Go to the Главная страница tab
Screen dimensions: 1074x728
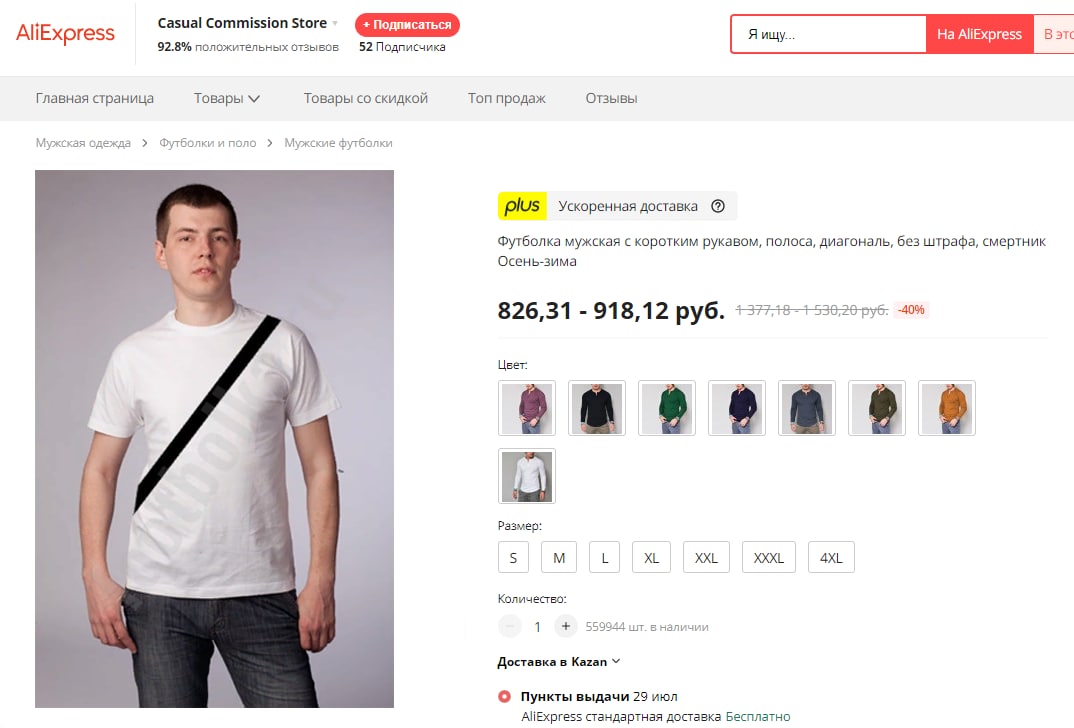click(95, 98)
